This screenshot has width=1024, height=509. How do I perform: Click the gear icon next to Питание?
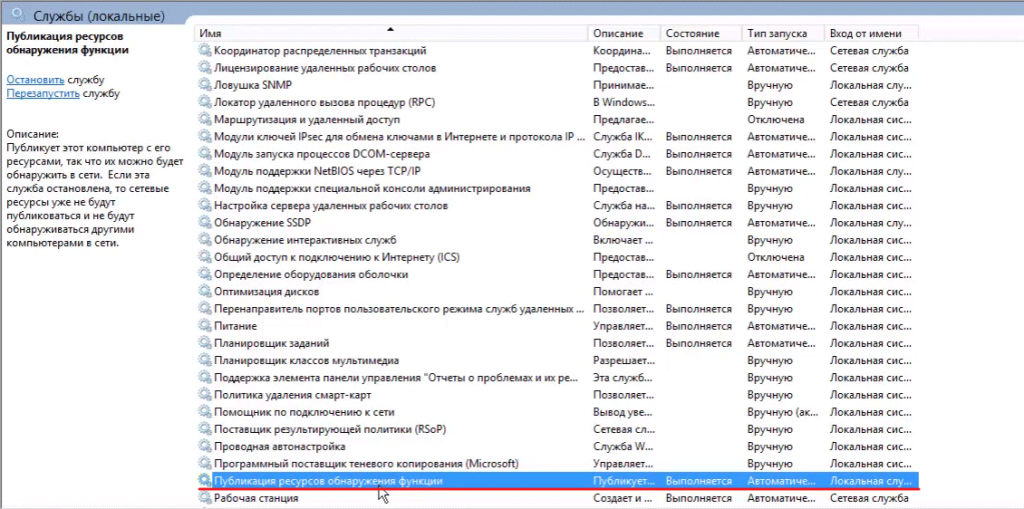pos(205,326)
